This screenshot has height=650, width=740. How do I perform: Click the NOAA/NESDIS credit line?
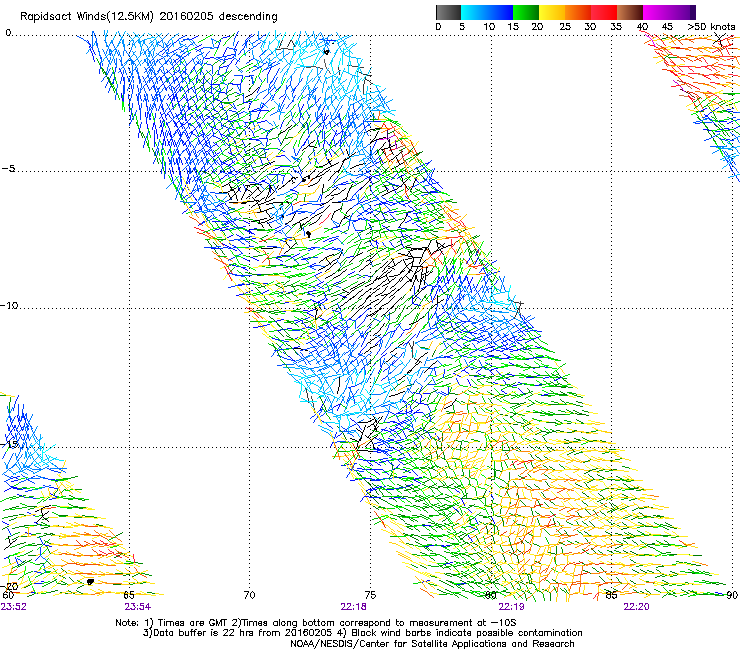[x=432, y=644]
